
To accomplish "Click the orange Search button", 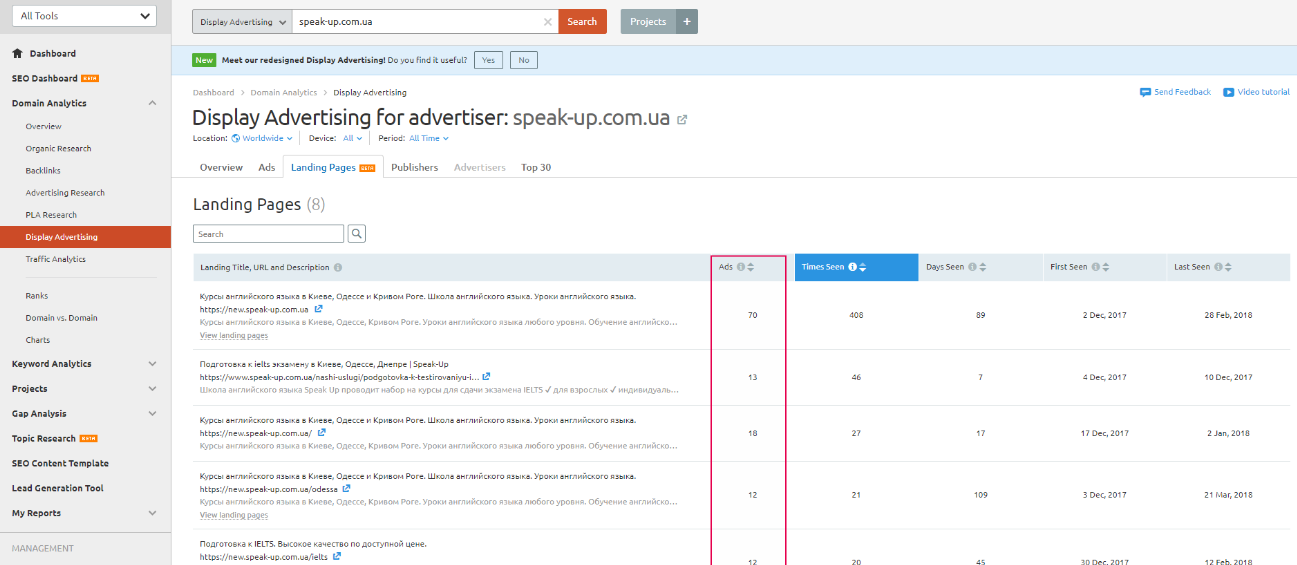I will tap(582, 21).
